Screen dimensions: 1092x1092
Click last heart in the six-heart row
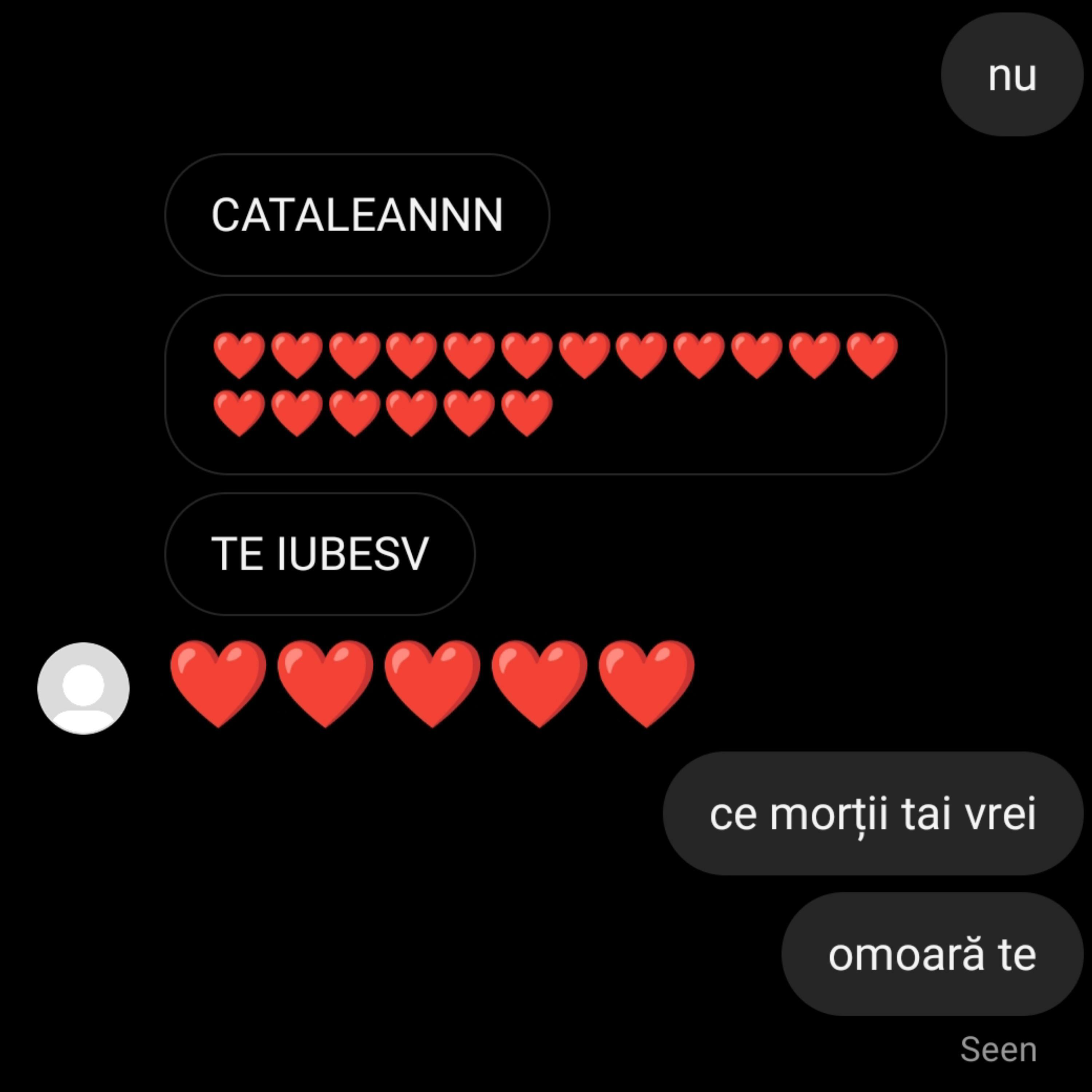(x=527, y=413)
